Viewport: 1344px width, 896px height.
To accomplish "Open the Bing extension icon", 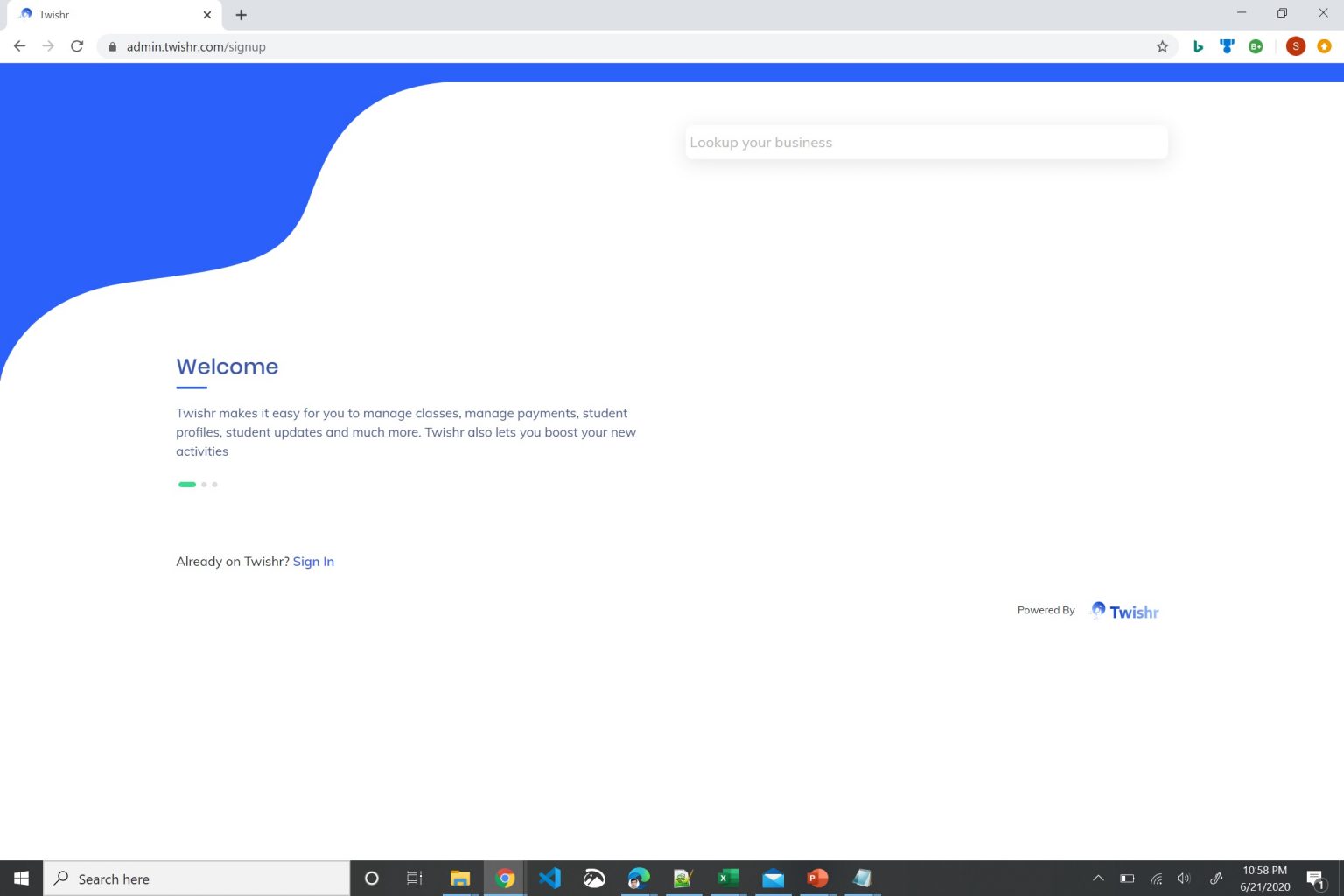I will point(1198,46).
